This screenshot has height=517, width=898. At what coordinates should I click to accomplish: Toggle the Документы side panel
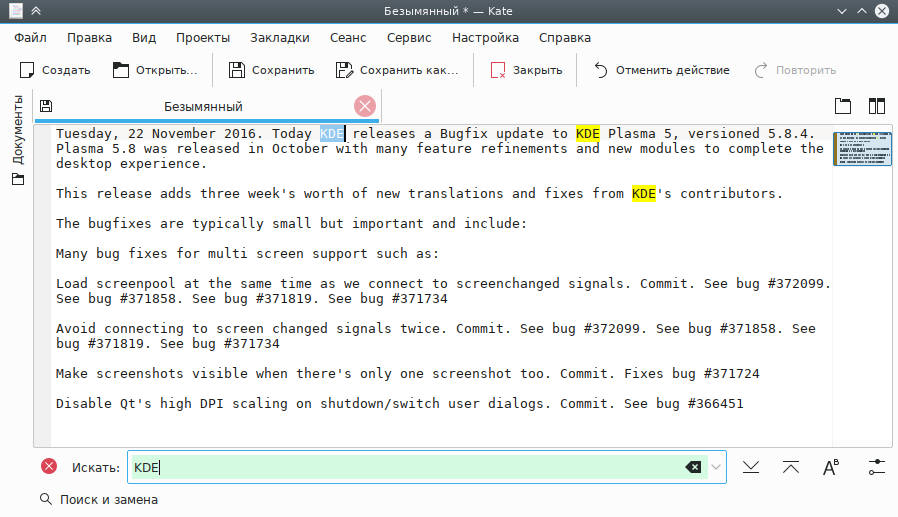17,140
